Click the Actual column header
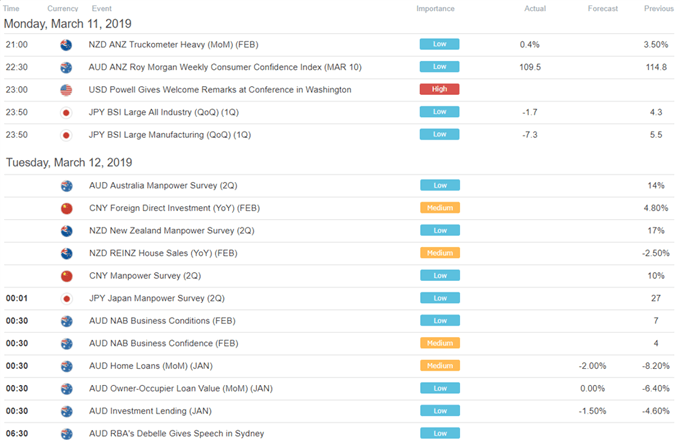The width and height of the screenshot is (680, 440). tap(535, 8)
